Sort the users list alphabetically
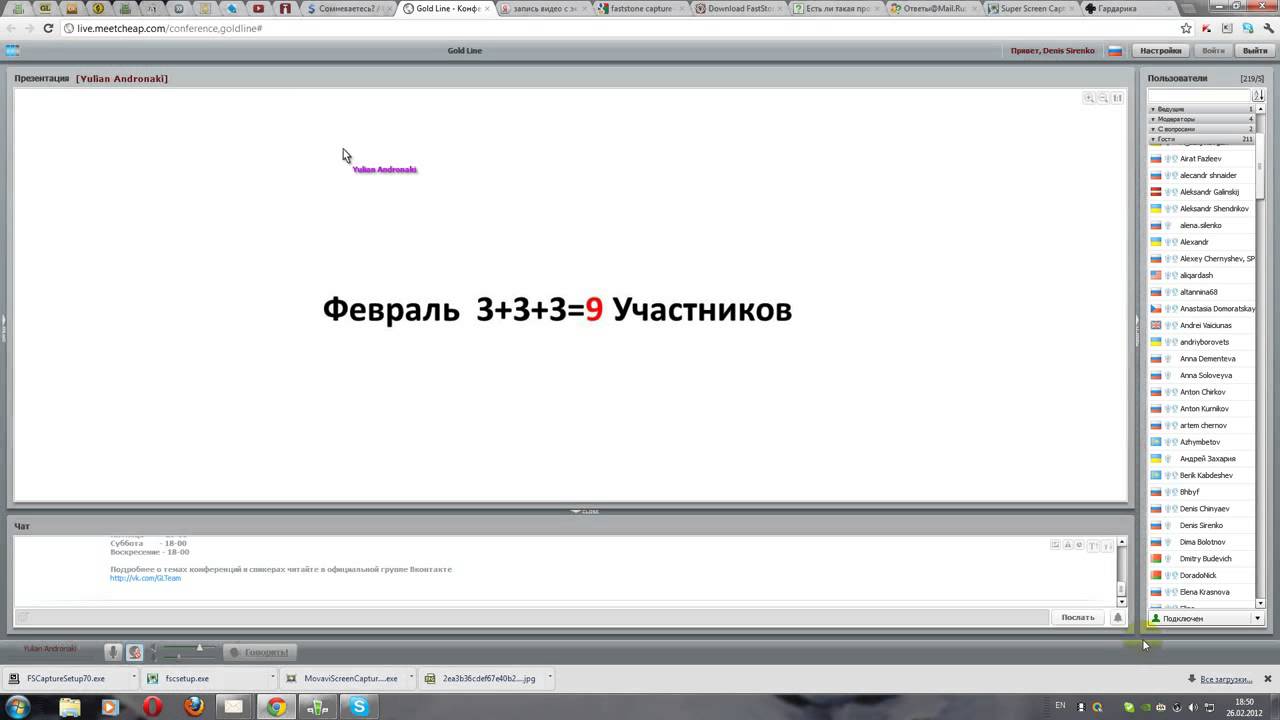Screen dimensions: 1280x720 pos(1259,96)
